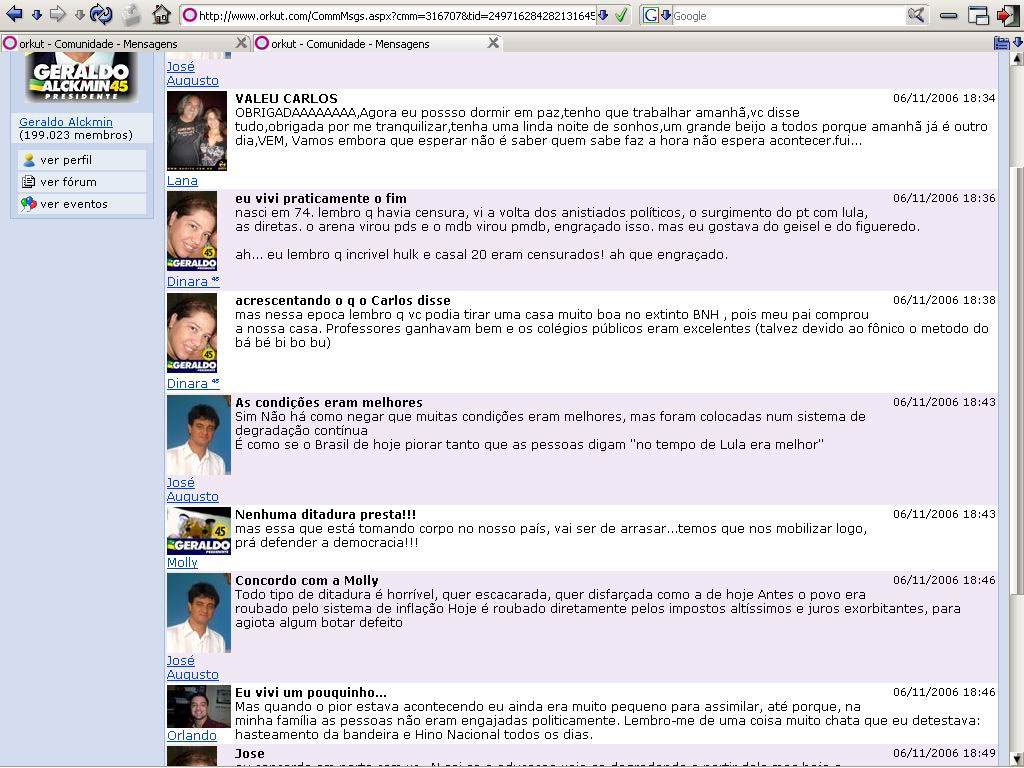The width and height of the screenshot is (1024, 768).
Task: Click the forum document icon beside ver fórum
Action: [x=28, y=182]
